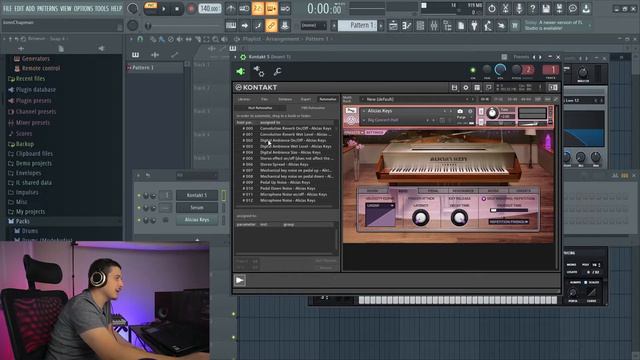Click Kontakt plugin speaker icon
The width and height of the screenshot is (640, 360).
pyautogui.click(x=240, y=72)
